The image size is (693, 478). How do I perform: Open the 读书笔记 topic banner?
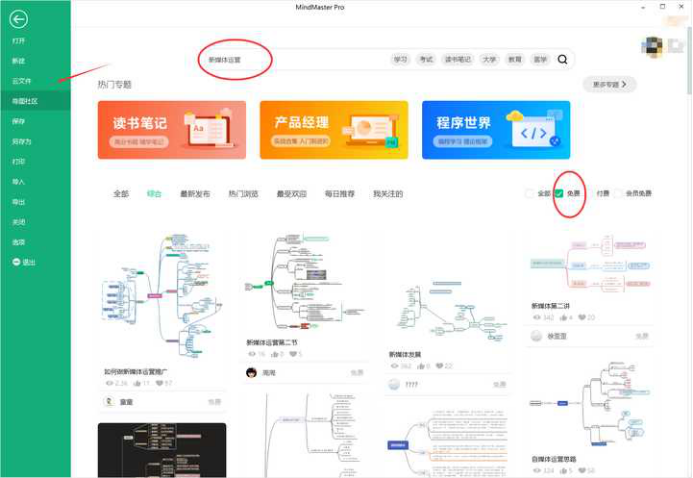172,130
